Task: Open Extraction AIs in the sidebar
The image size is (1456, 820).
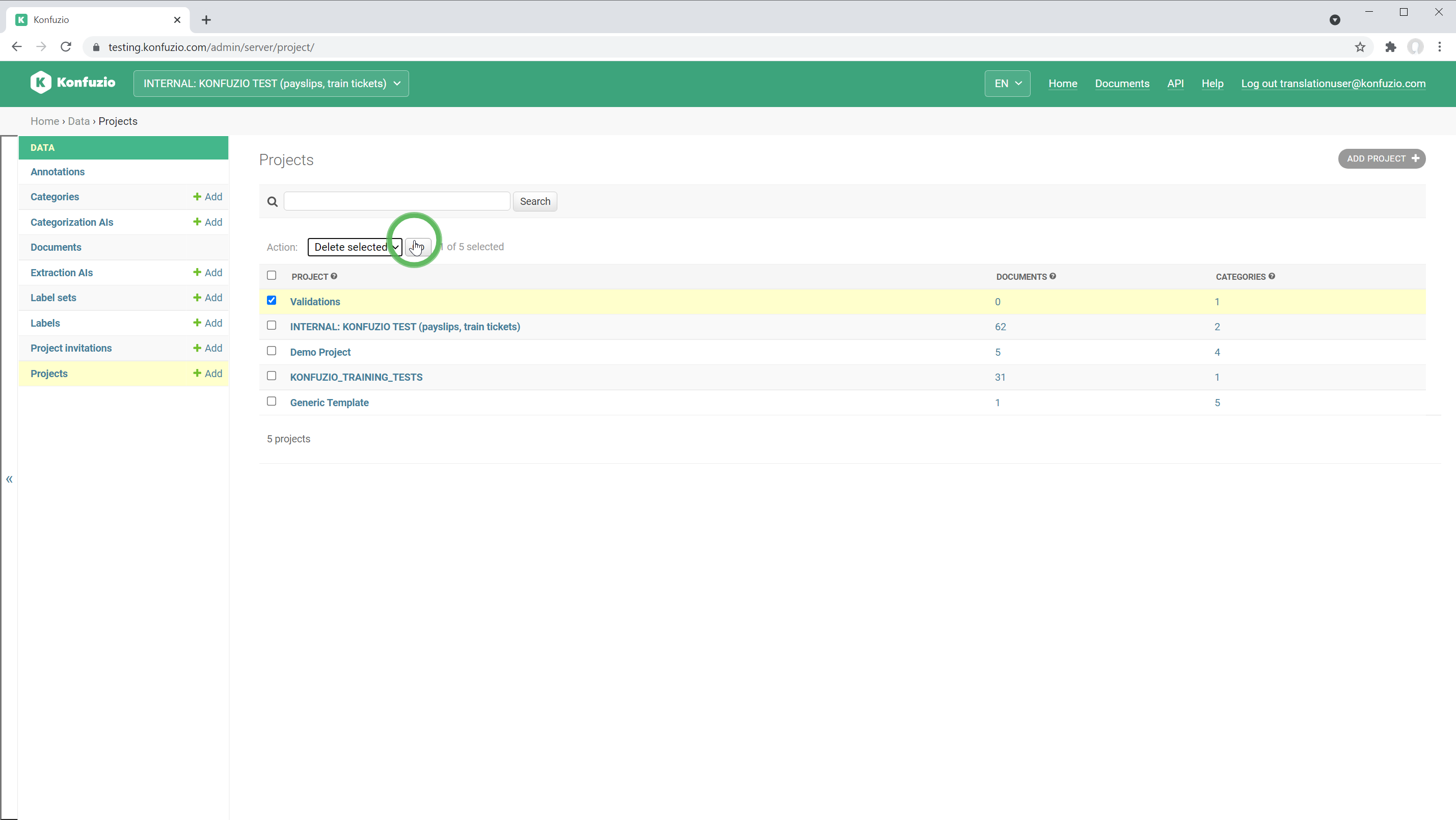Action: 62,273
